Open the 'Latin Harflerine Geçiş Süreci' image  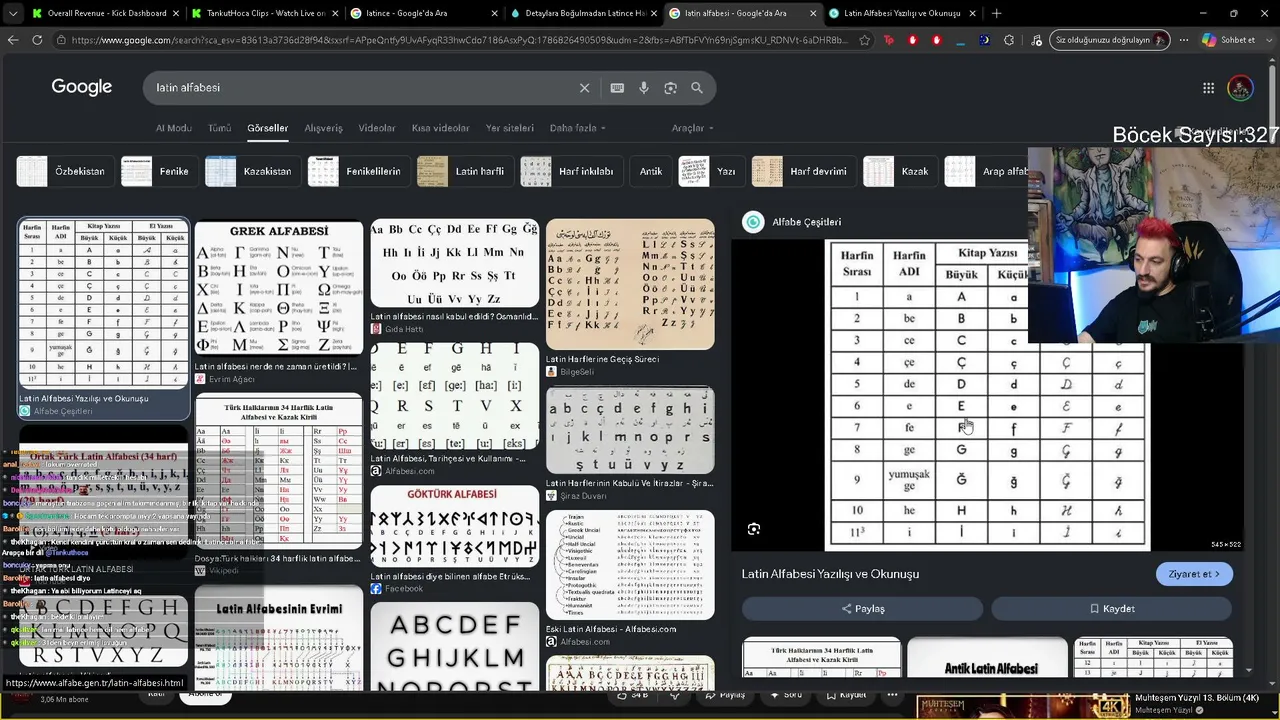tap(630, 285)
